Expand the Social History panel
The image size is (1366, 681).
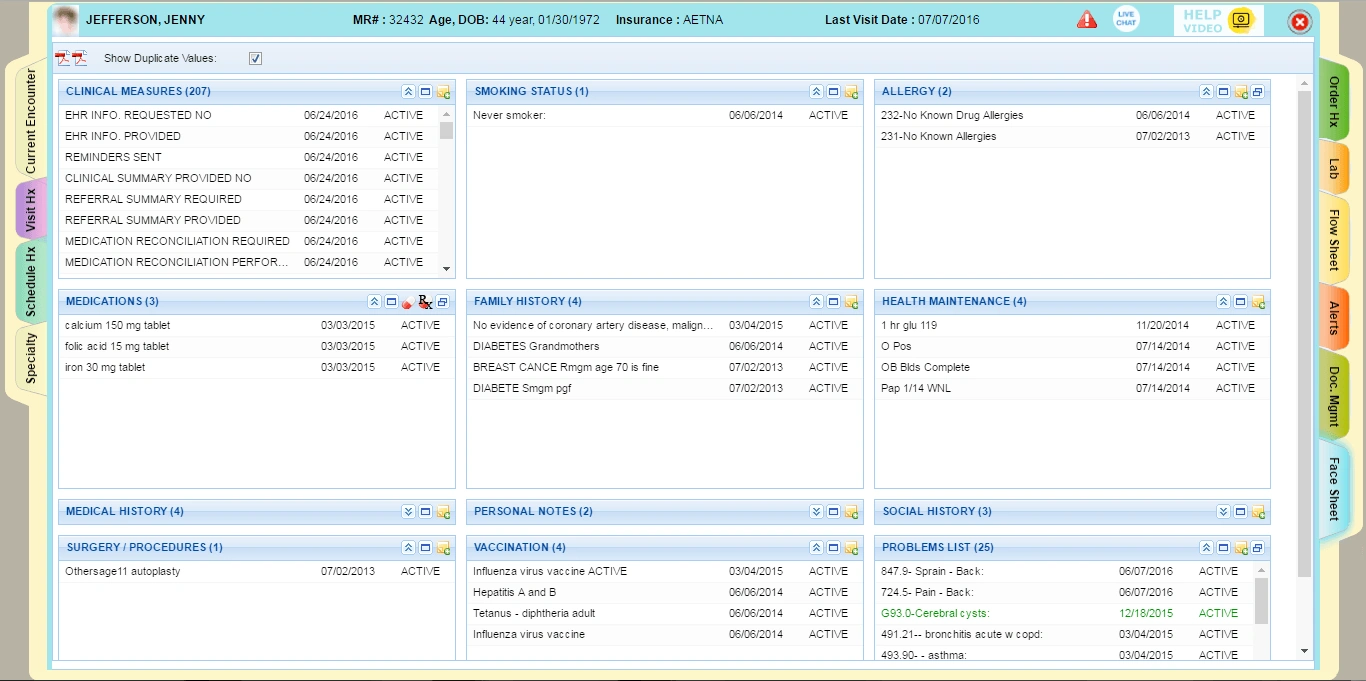click(x=1221, y=511)
